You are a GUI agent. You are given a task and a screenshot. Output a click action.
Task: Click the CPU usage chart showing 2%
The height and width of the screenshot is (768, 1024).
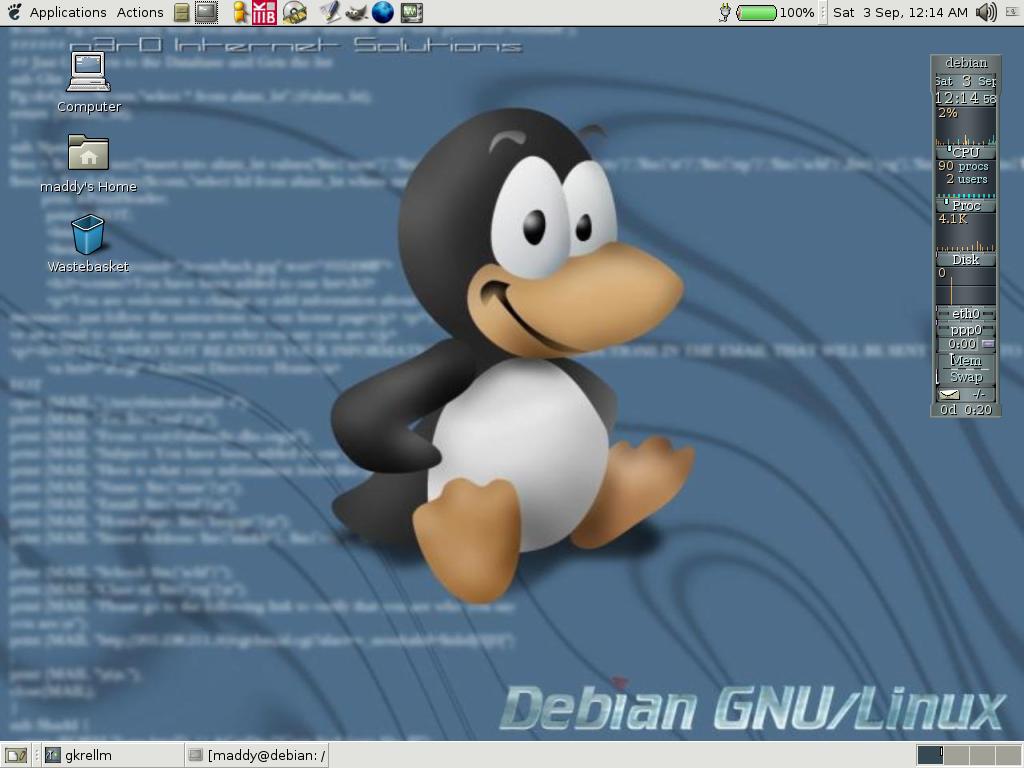tap(966, 125)
